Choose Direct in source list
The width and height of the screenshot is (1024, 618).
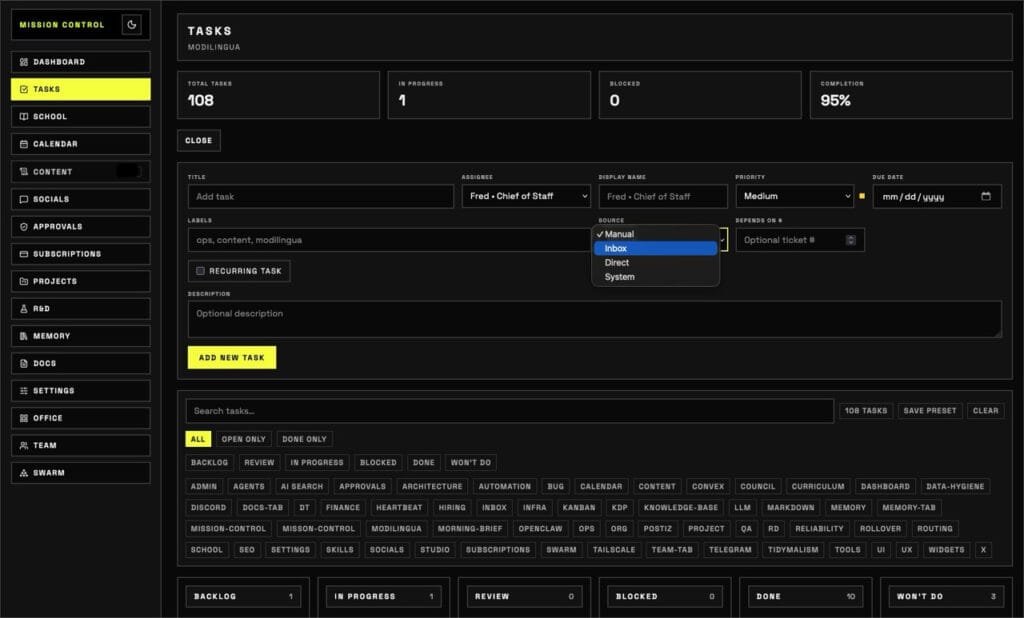656,263
